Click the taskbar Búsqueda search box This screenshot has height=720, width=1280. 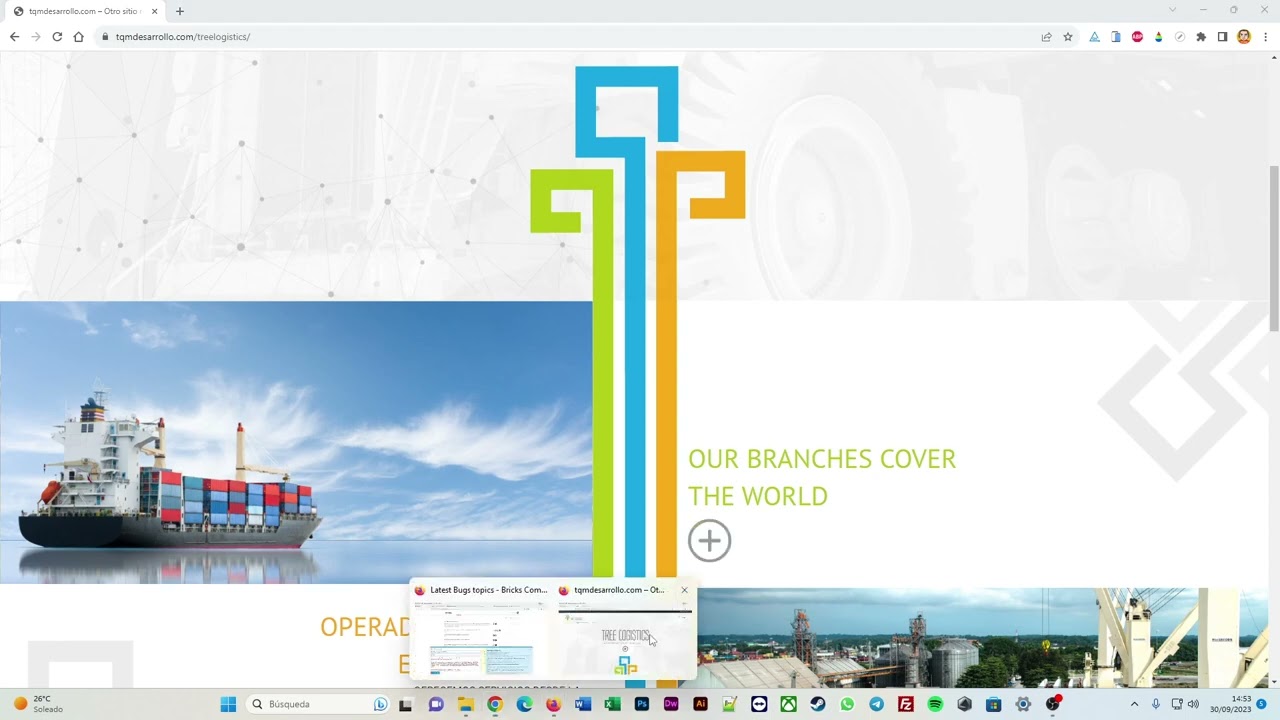318,704
